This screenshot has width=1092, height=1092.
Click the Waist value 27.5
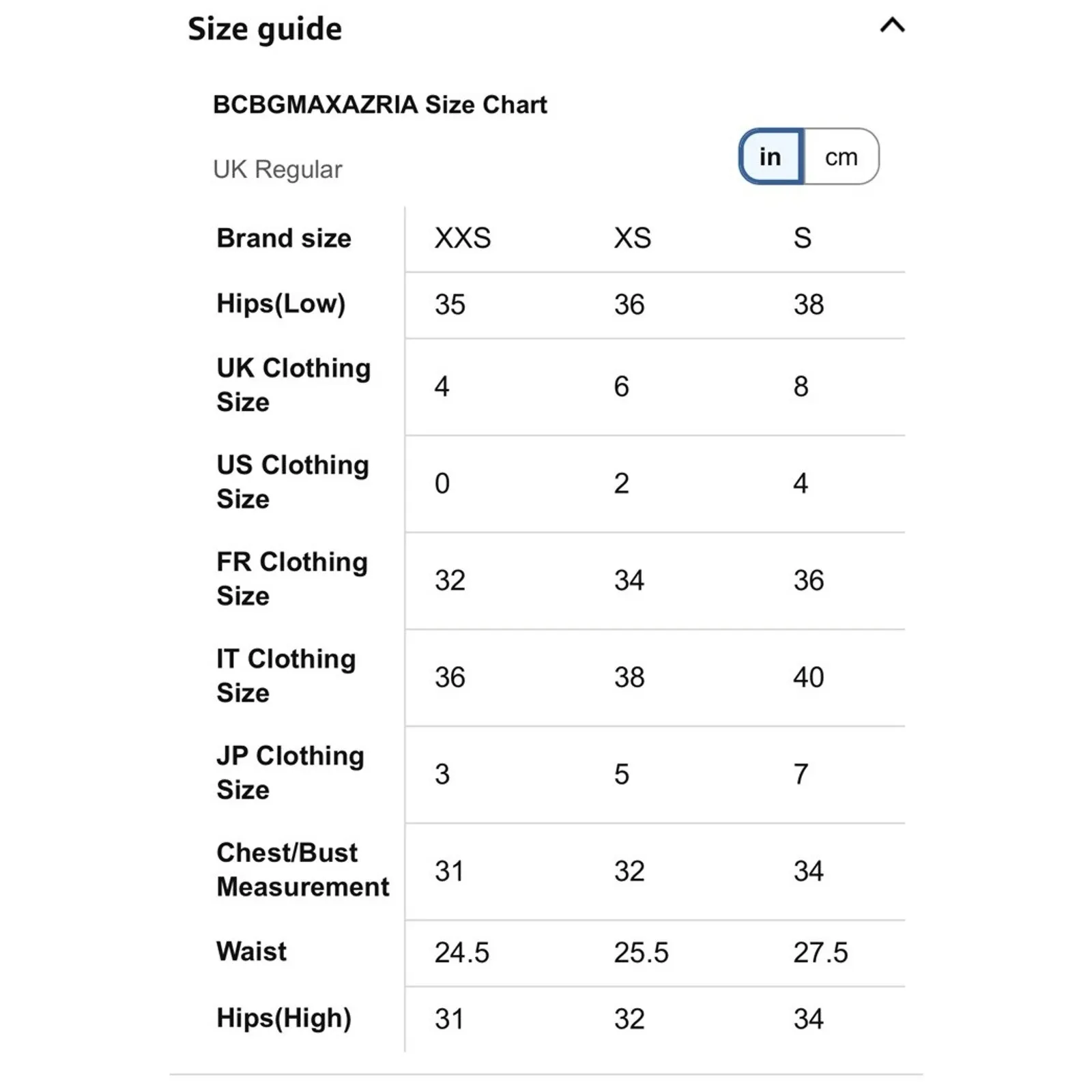820,953
